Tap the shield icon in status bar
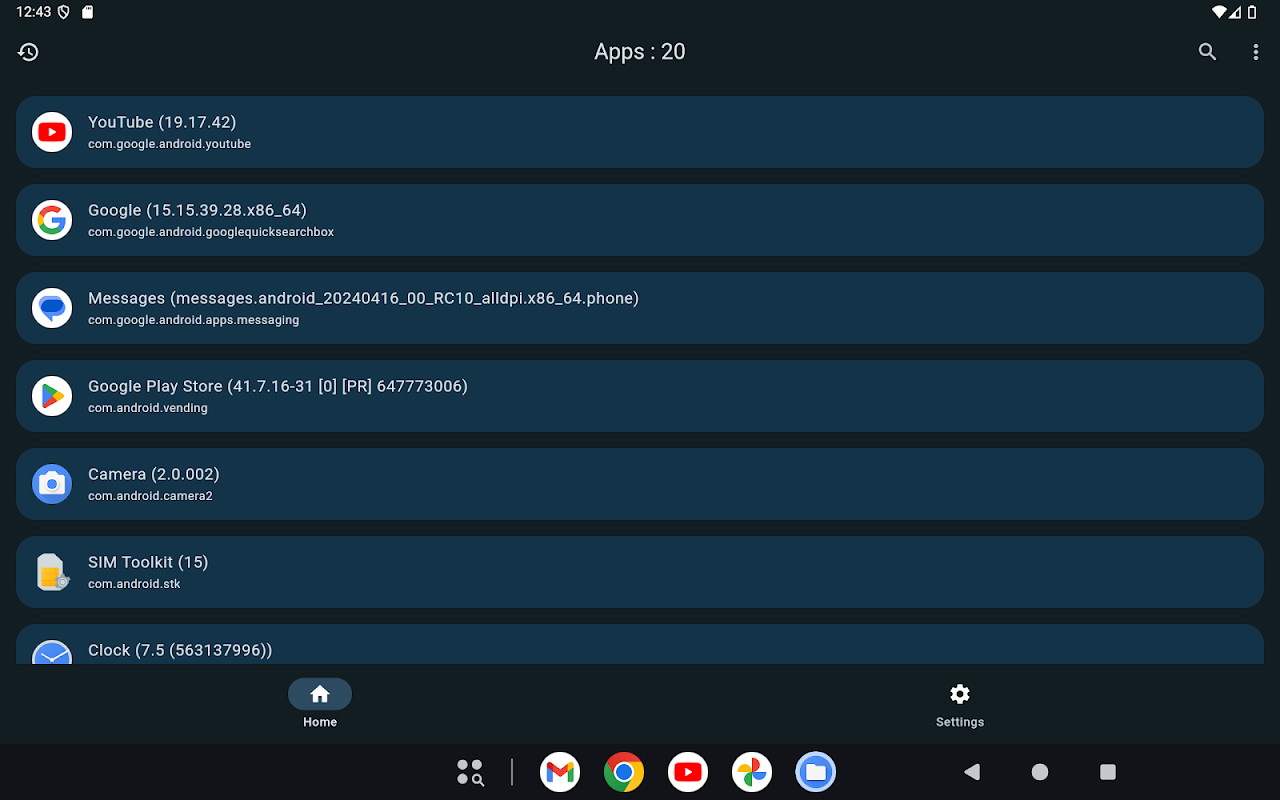 point(64,12)
